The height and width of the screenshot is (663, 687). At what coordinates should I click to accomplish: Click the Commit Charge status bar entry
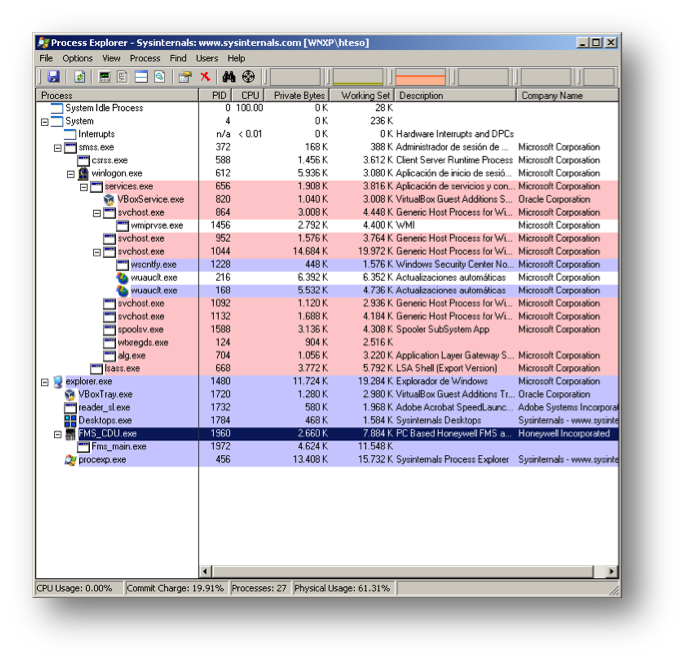[x=176, y=588]
